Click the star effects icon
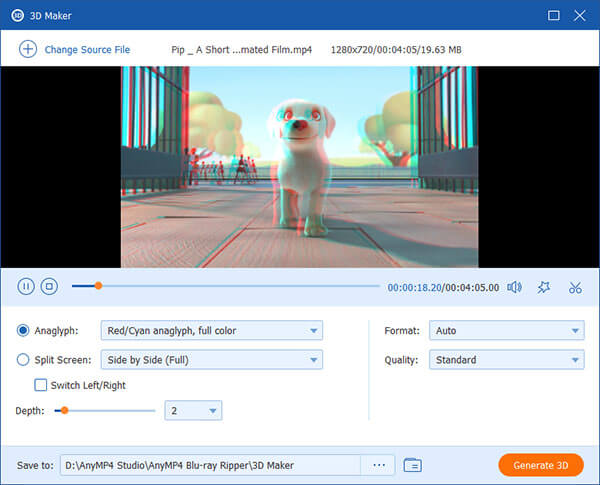Viewport: 600px width, 485px height. 544,287
